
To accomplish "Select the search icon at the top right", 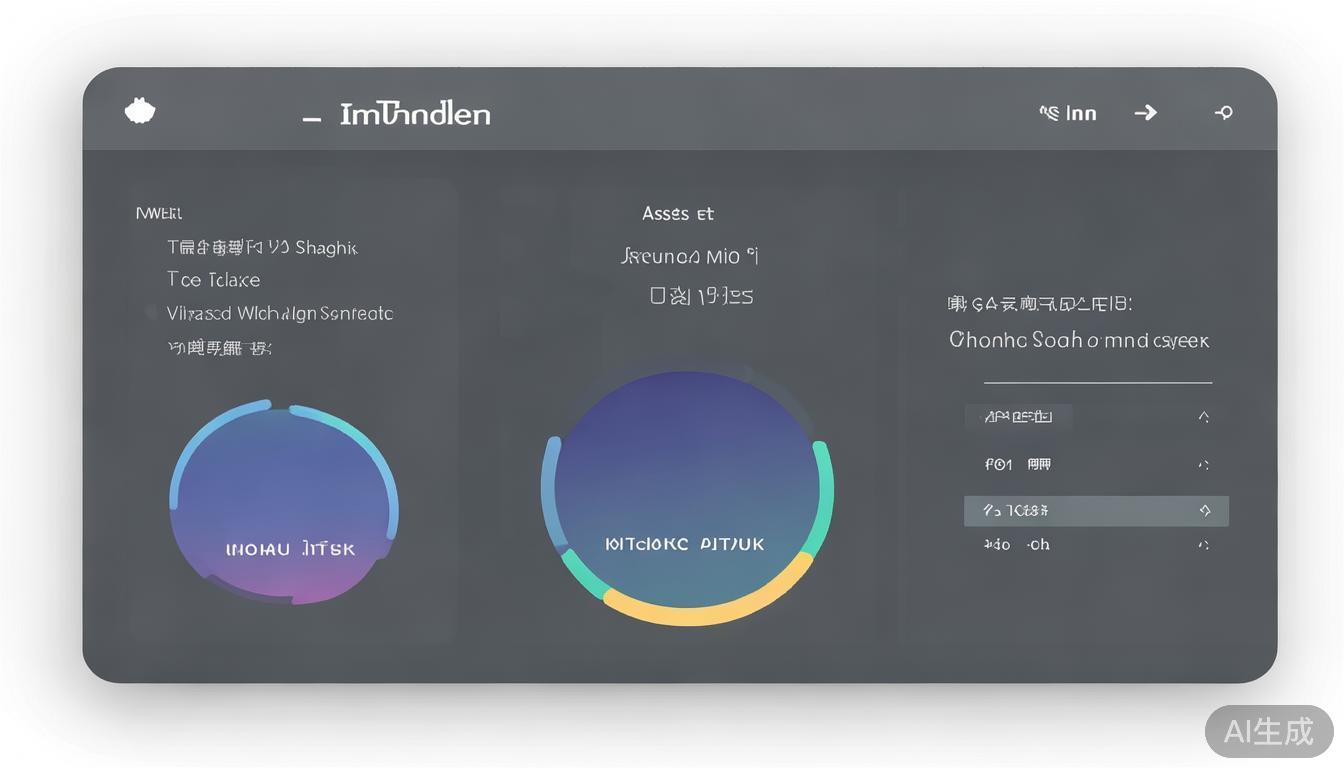I will pyautogui.click(x=1224, y=113).
